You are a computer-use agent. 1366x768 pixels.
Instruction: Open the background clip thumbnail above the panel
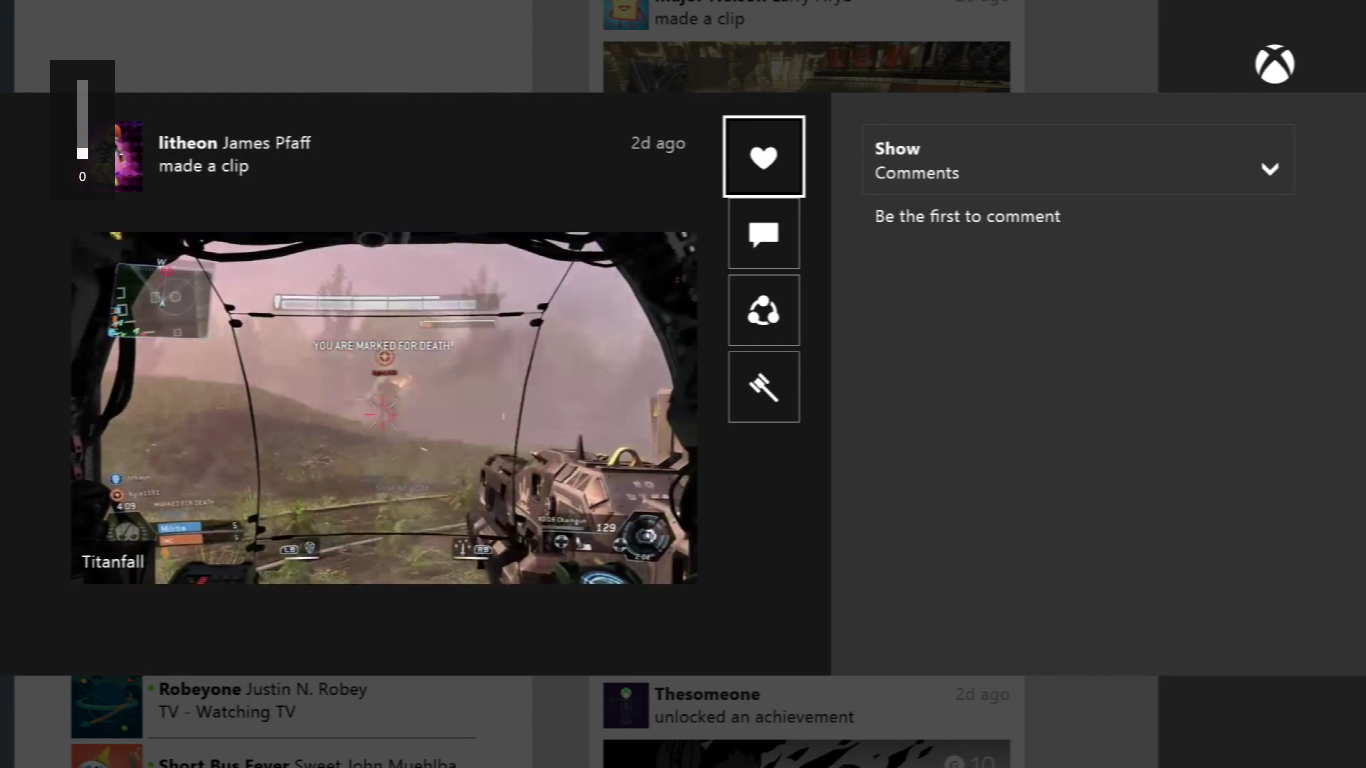coord(807,67)
